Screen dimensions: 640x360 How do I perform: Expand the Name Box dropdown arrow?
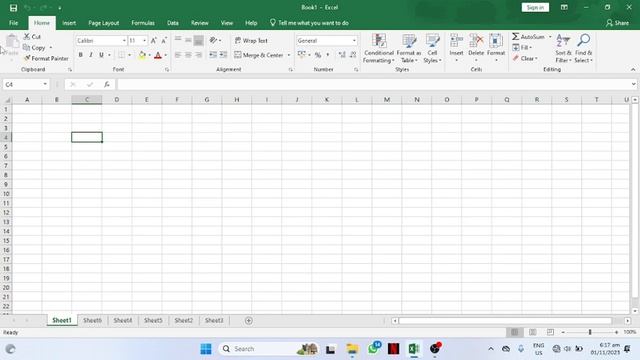45,84
